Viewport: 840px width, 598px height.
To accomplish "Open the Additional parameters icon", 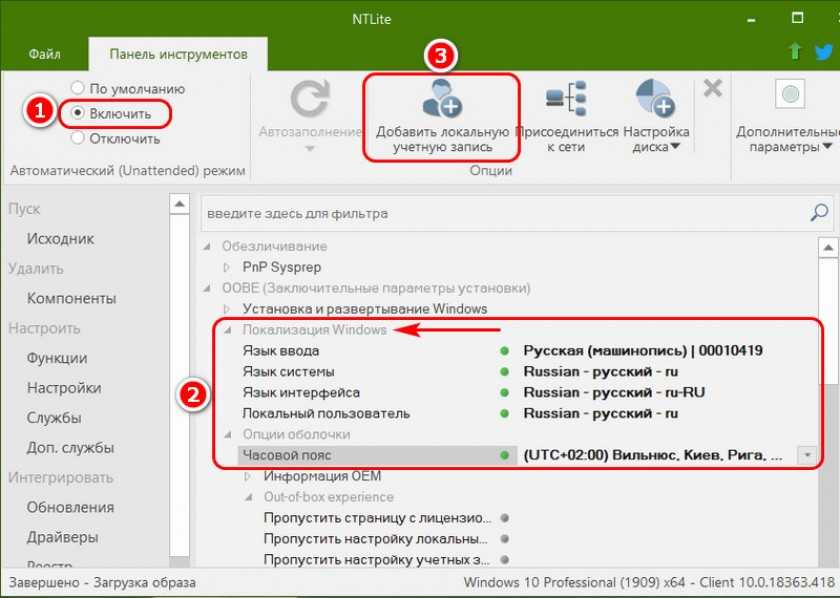I will tap(791, 97).
